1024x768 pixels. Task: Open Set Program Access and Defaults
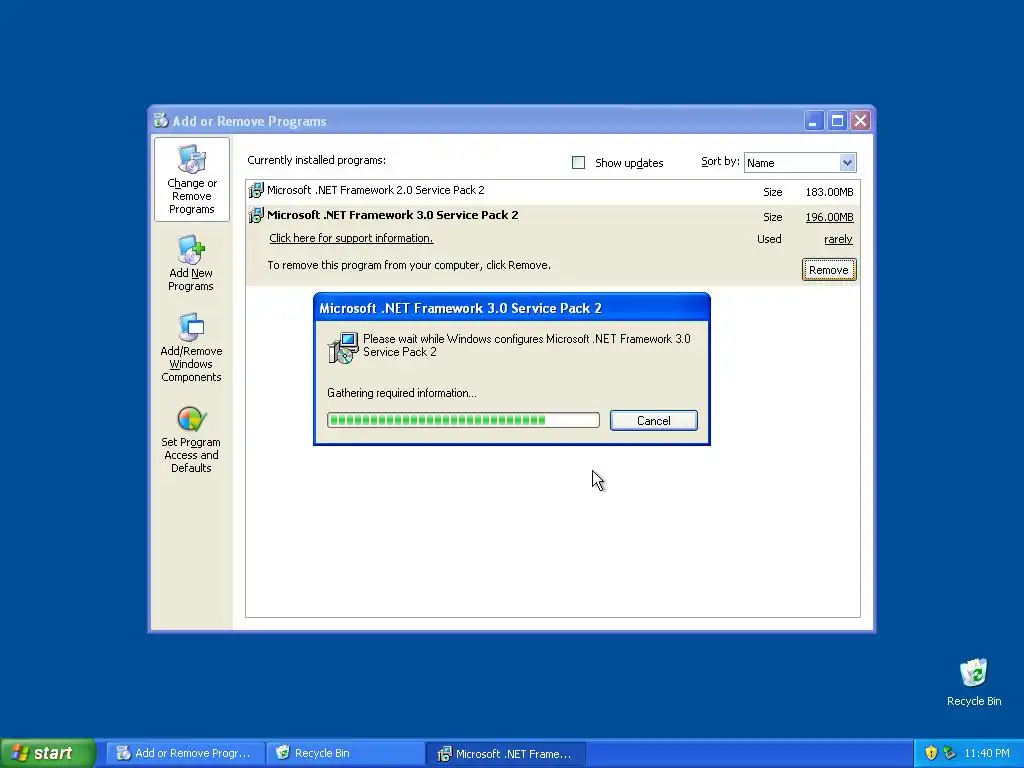click(x=191, y=440)
